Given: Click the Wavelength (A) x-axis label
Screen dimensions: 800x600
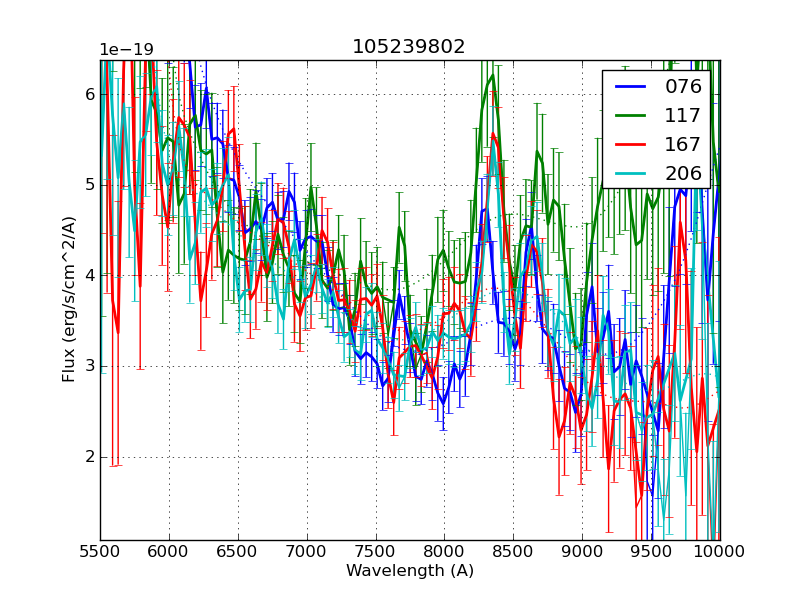Looking at the screenshot, I should click(x=410, y=571).
